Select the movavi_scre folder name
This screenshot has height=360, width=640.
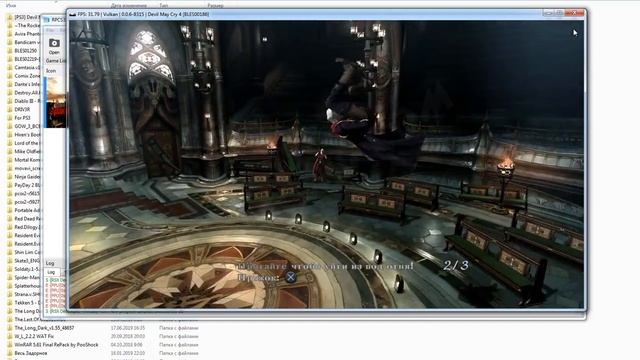tap(27, 168)
